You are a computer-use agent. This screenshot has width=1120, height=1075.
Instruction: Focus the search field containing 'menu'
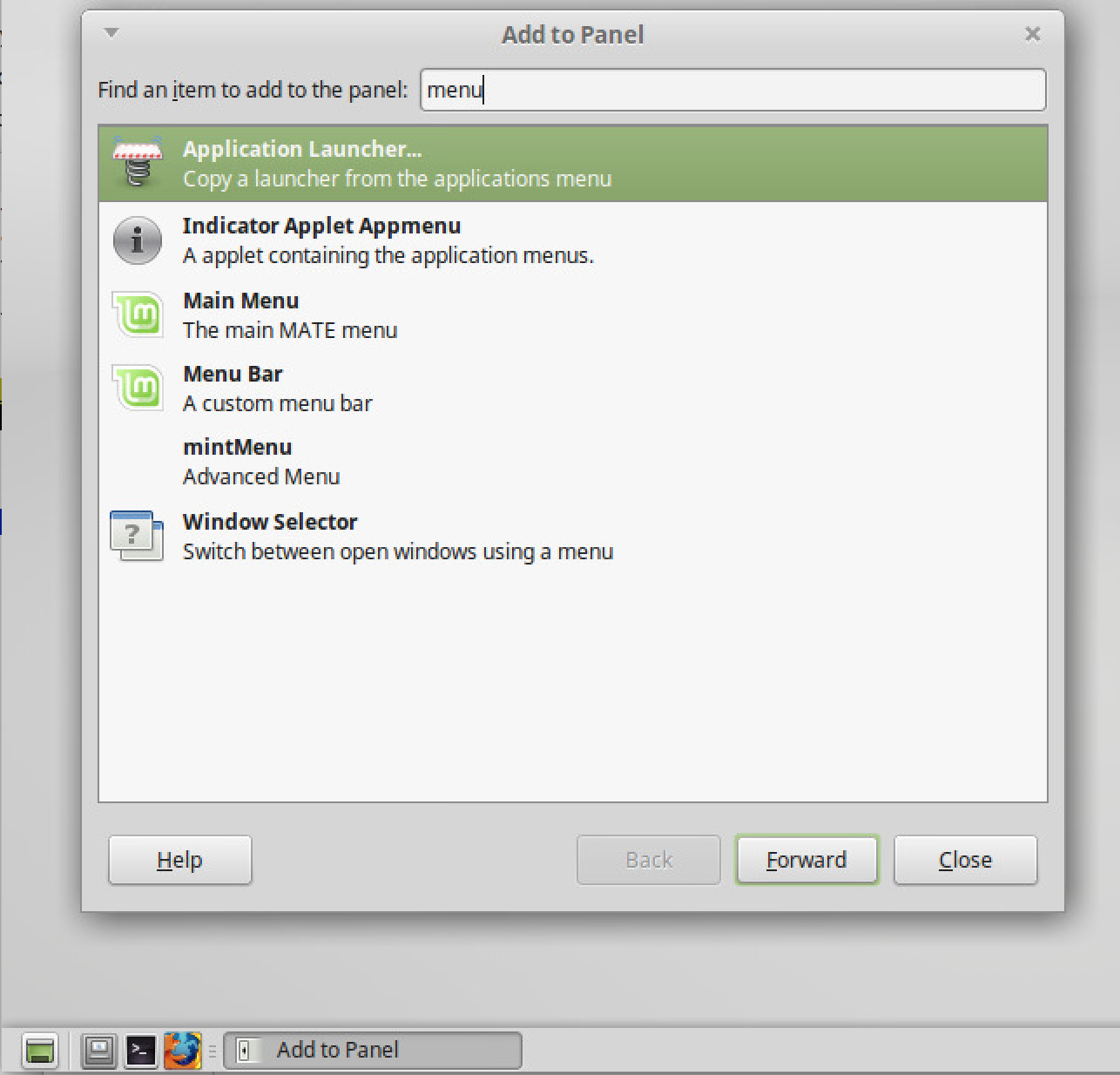[x=732, y=90]
